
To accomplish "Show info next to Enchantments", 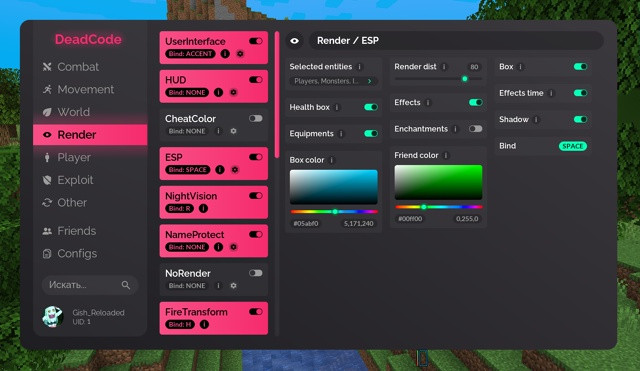I will [x=456, y=129].
